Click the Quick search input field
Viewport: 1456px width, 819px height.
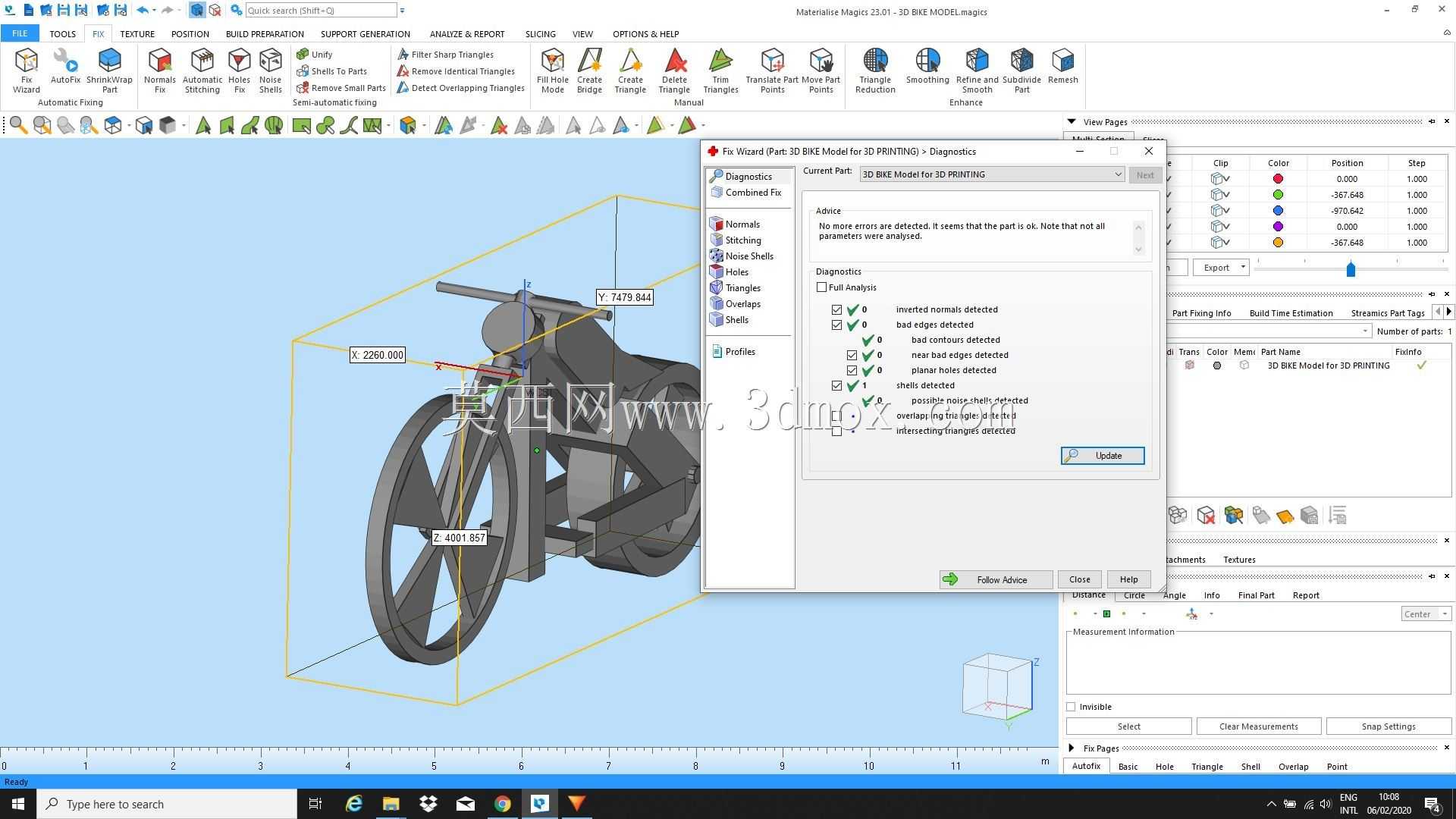point(320,11)
